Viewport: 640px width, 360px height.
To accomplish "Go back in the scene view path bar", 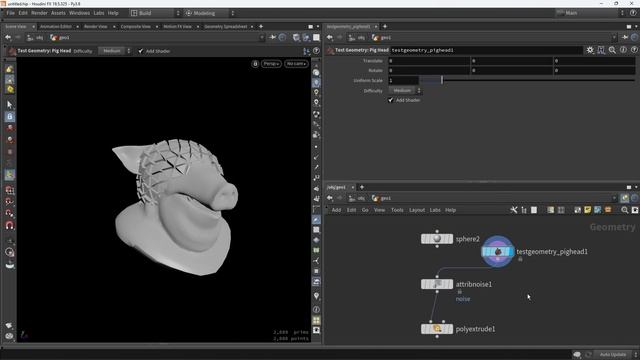I will pos(8,37).
